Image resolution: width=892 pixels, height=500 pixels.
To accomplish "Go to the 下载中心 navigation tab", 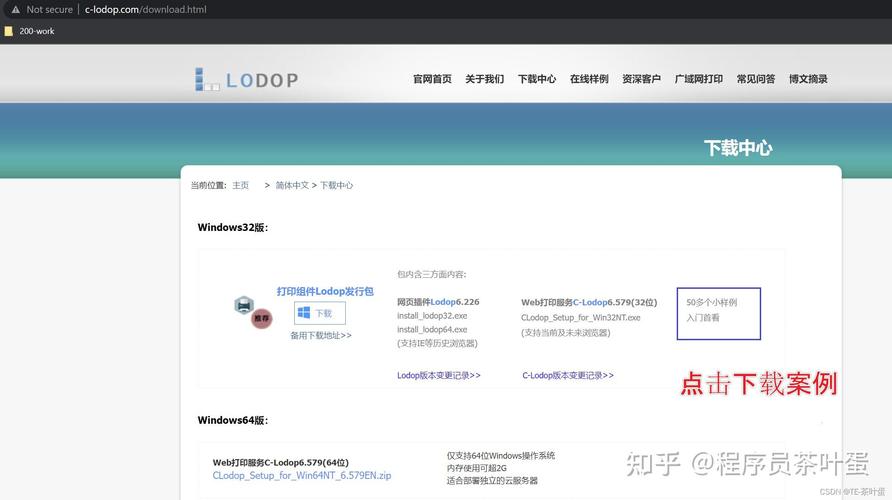I will tap(537, 79).
